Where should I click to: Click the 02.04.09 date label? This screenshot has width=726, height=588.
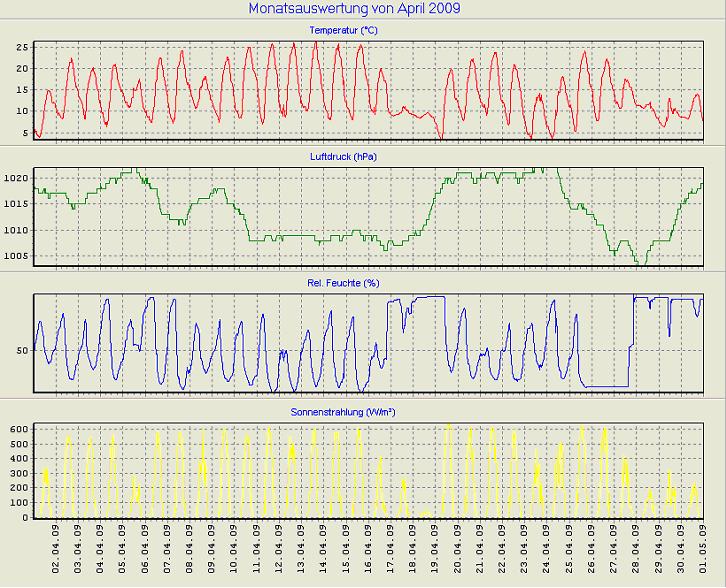coord(57,552)
